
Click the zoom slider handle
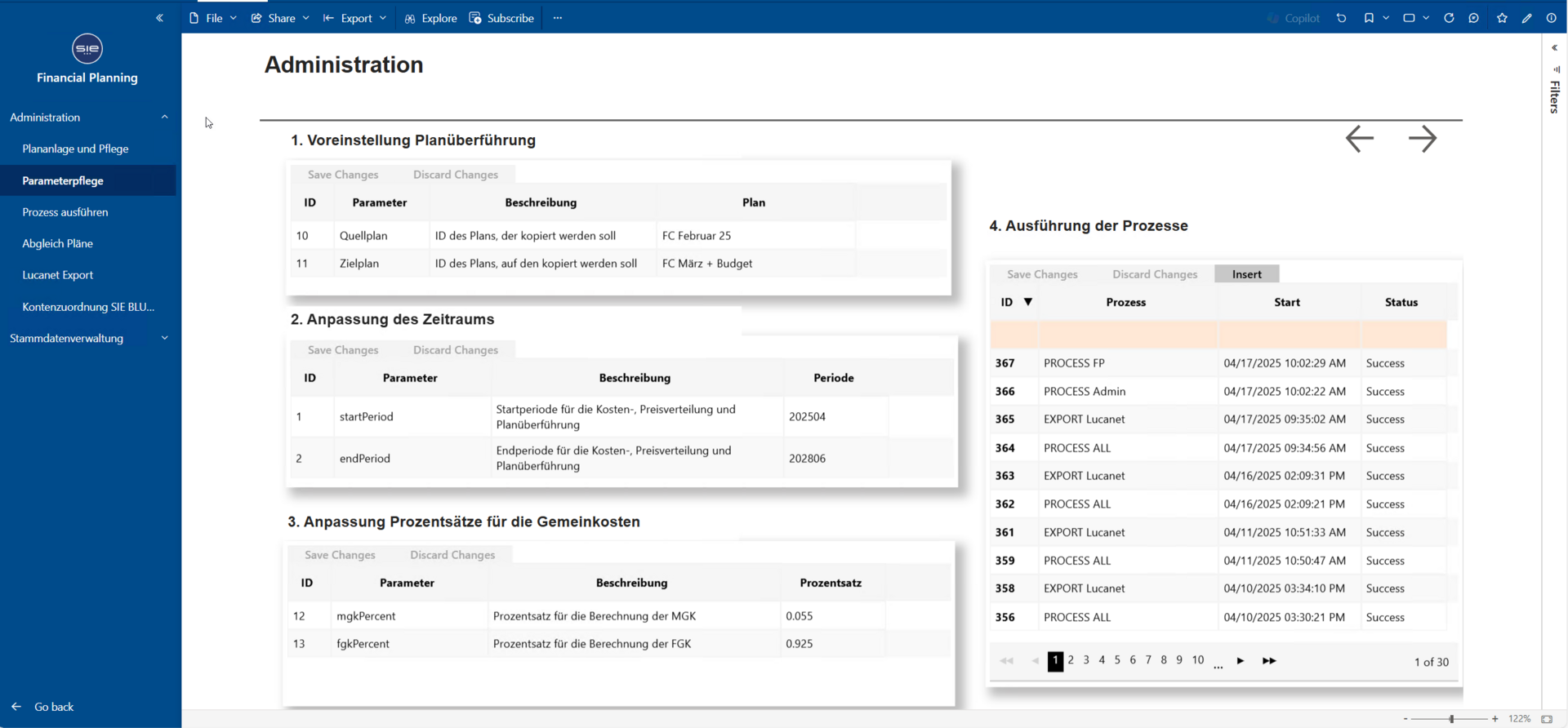point(1451,719)
